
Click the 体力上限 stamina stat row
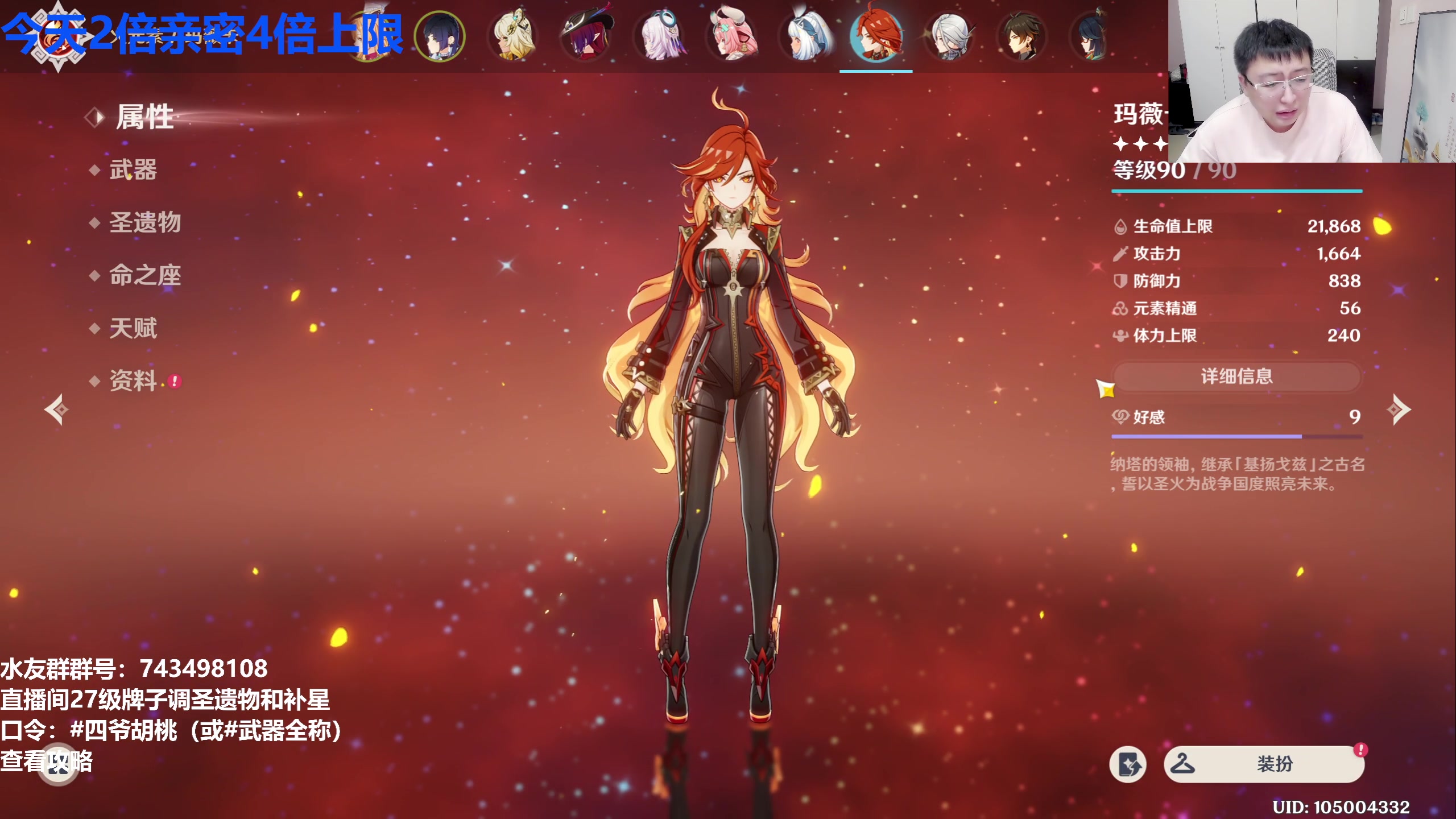1236,336
